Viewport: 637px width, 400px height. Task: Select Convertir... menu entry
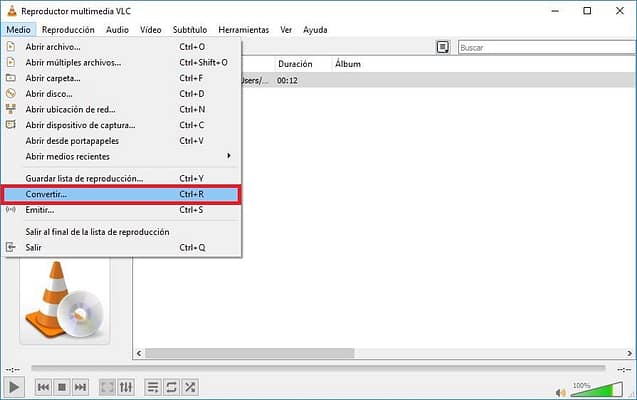(x=121, y=194)
